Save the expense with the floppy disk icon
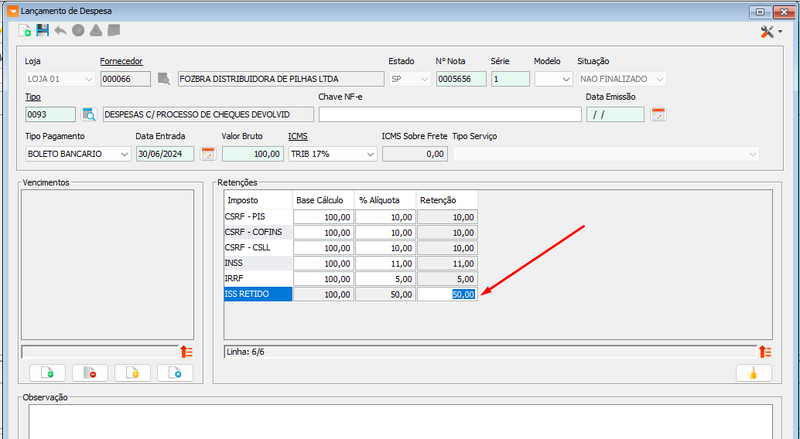This screenshot has width=800, height=439. (x=42, y=31)
